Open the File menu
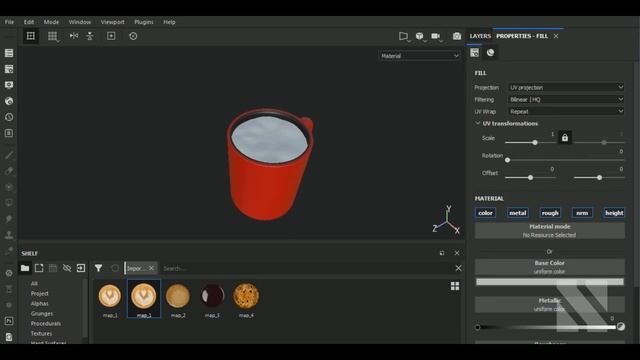The height and width of the screenshot is (360, 640). (9, 22)
